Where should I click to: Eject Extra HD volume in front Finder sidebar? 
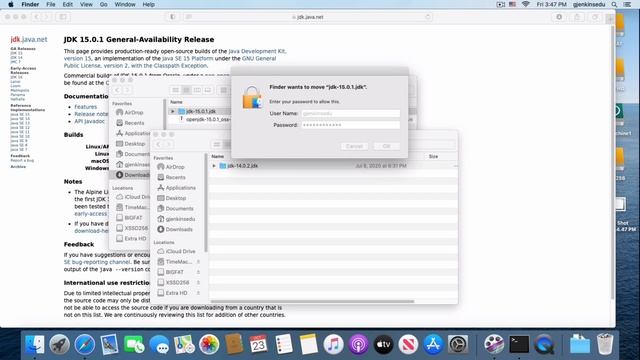click(x=198, y=293)
